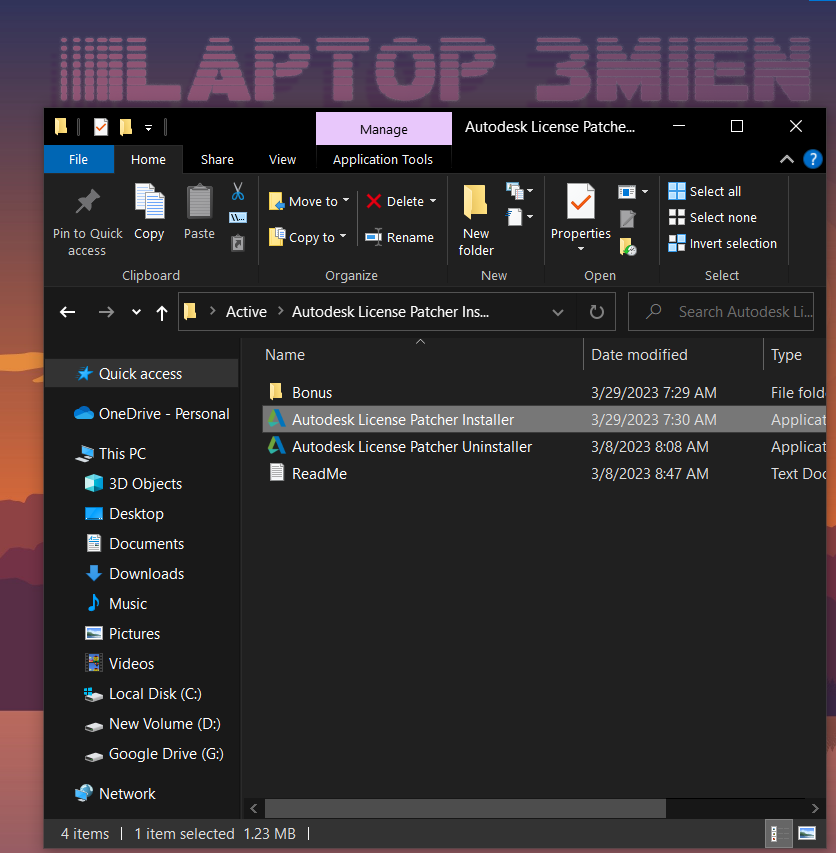Click the Paste clipboard icon
Screen dimensions: 836x853
pos(199,211)
